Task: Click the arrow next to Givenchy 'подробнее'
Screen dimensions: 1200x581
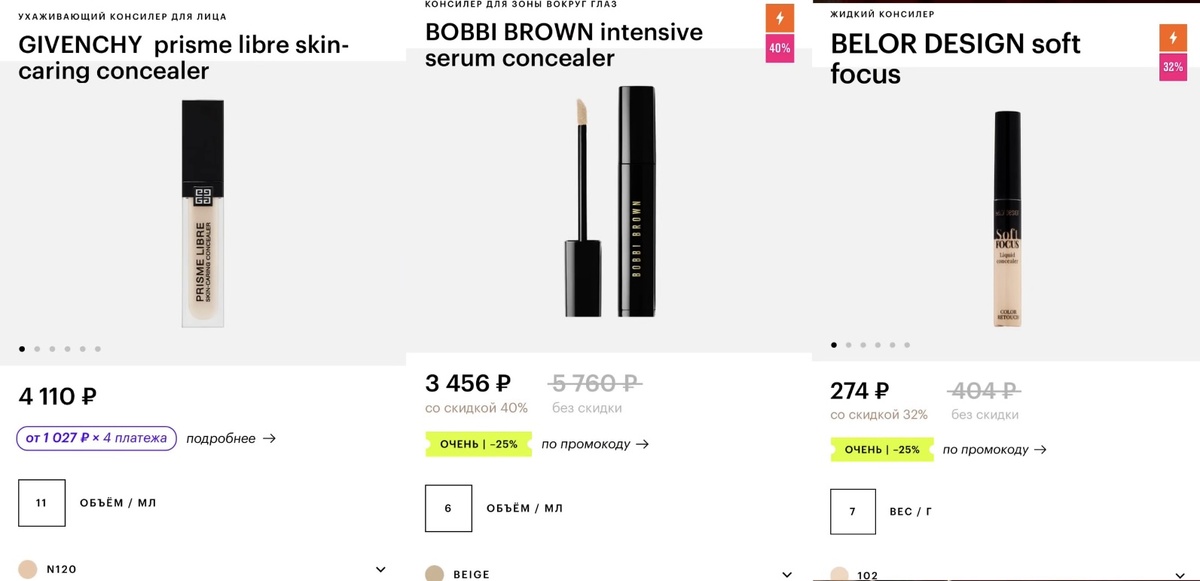Action: click(x=268, y=438)
